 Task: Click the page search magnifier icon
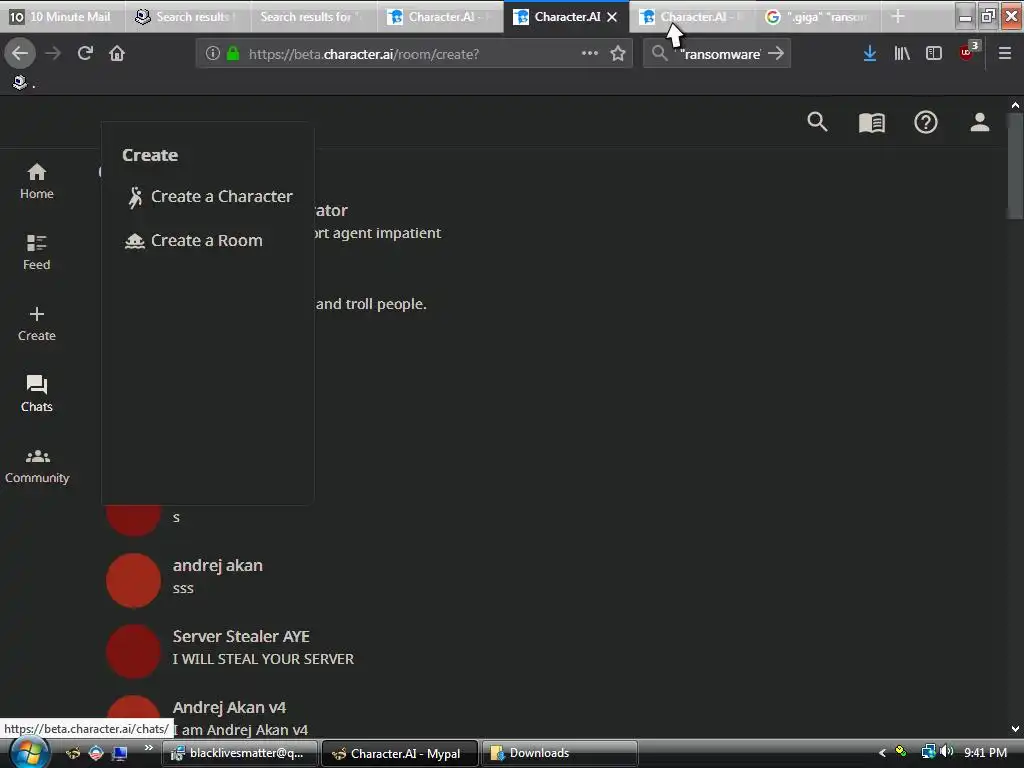pyautogui.click(x=817, y=122)
